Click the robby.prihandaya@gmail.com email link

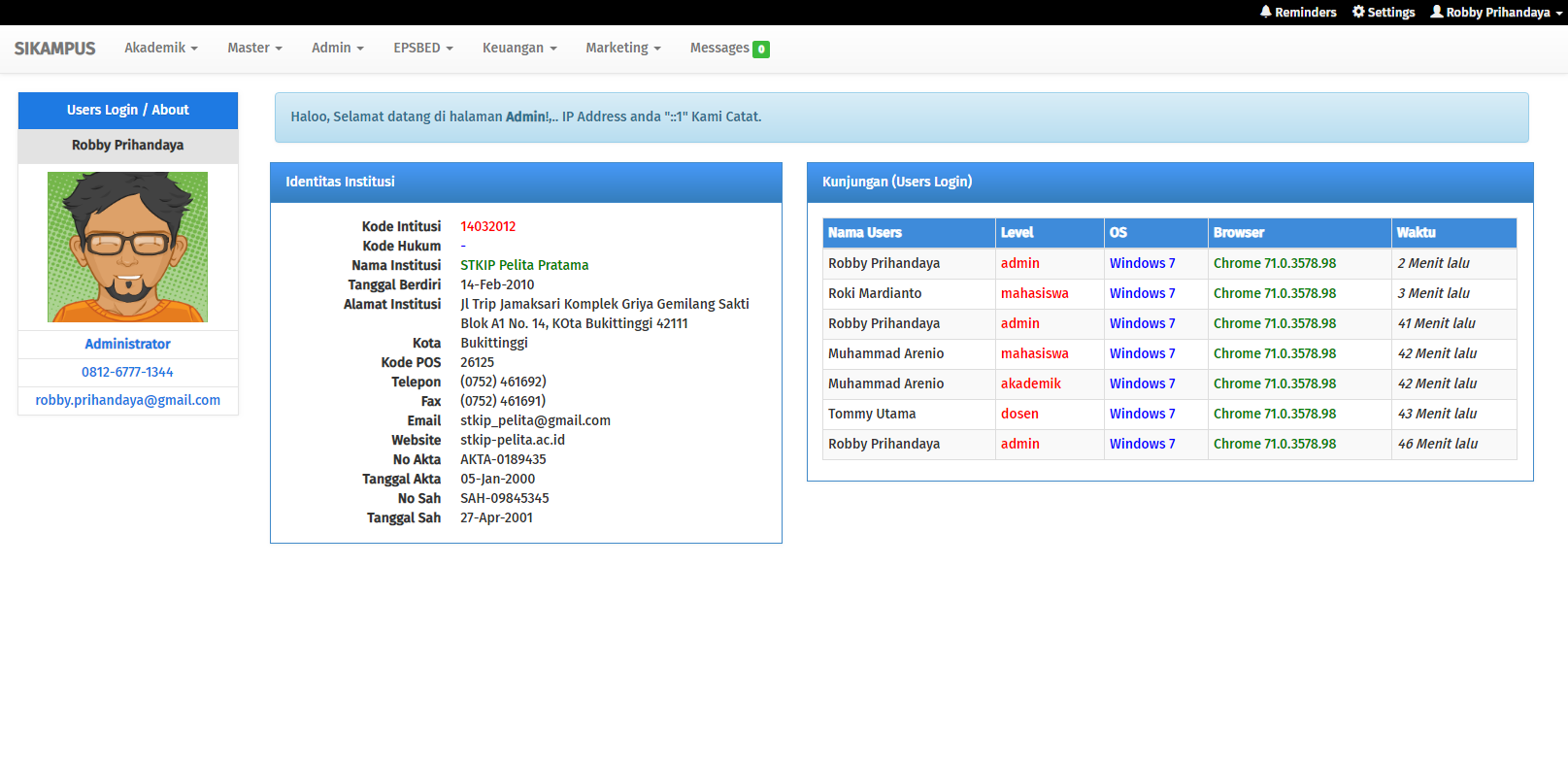coord(128,400)
